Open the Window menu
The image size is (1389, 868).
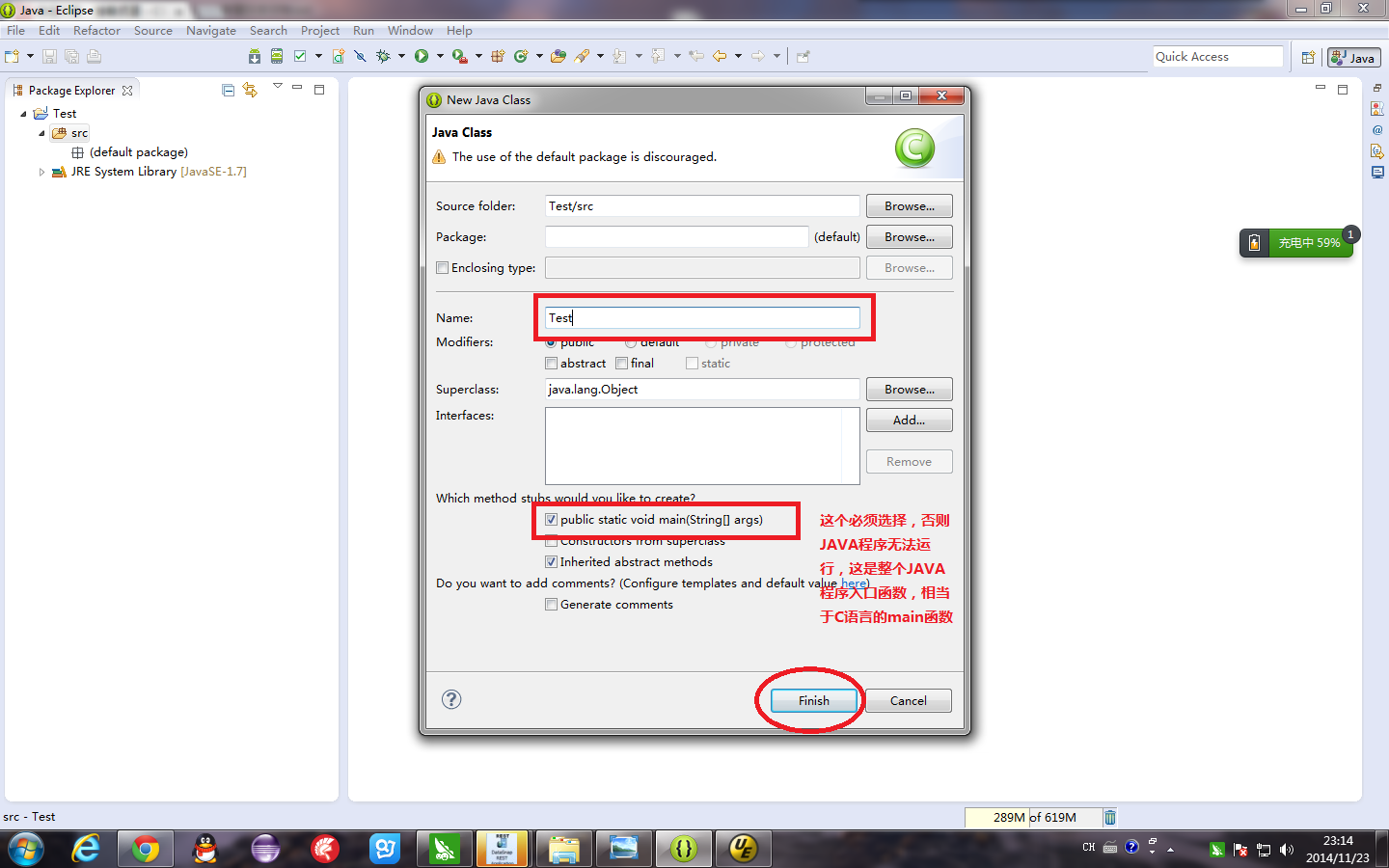click(410, 31)
